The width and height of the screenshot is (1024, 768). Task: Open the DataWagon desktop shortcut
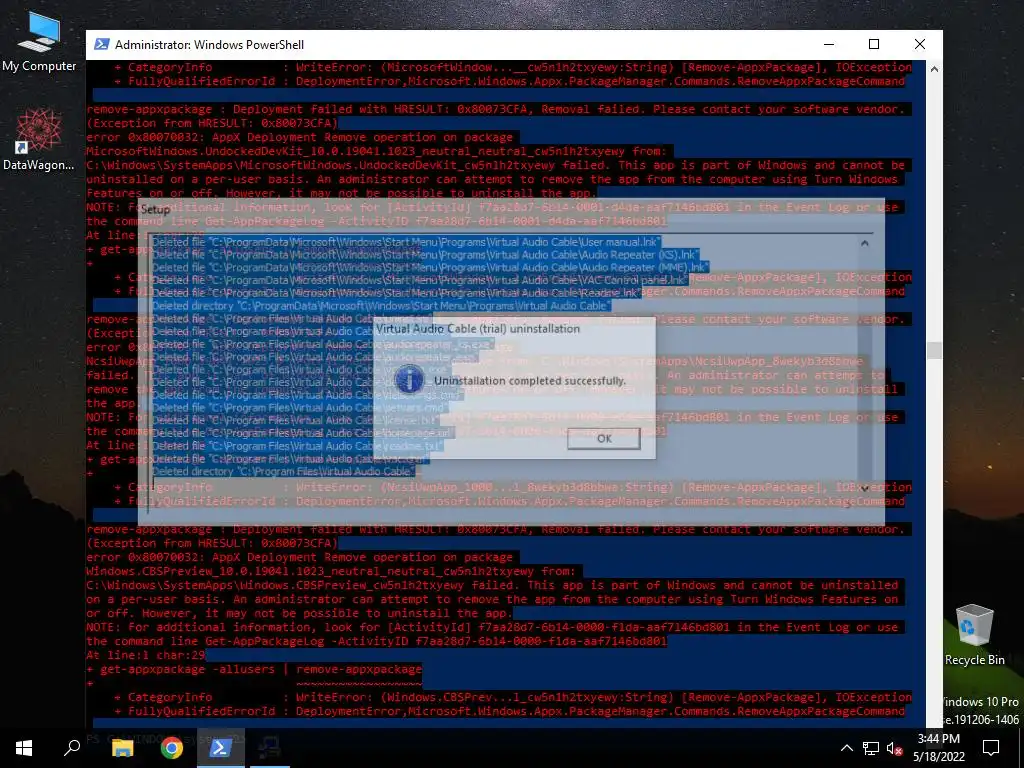tap(39, 140)
